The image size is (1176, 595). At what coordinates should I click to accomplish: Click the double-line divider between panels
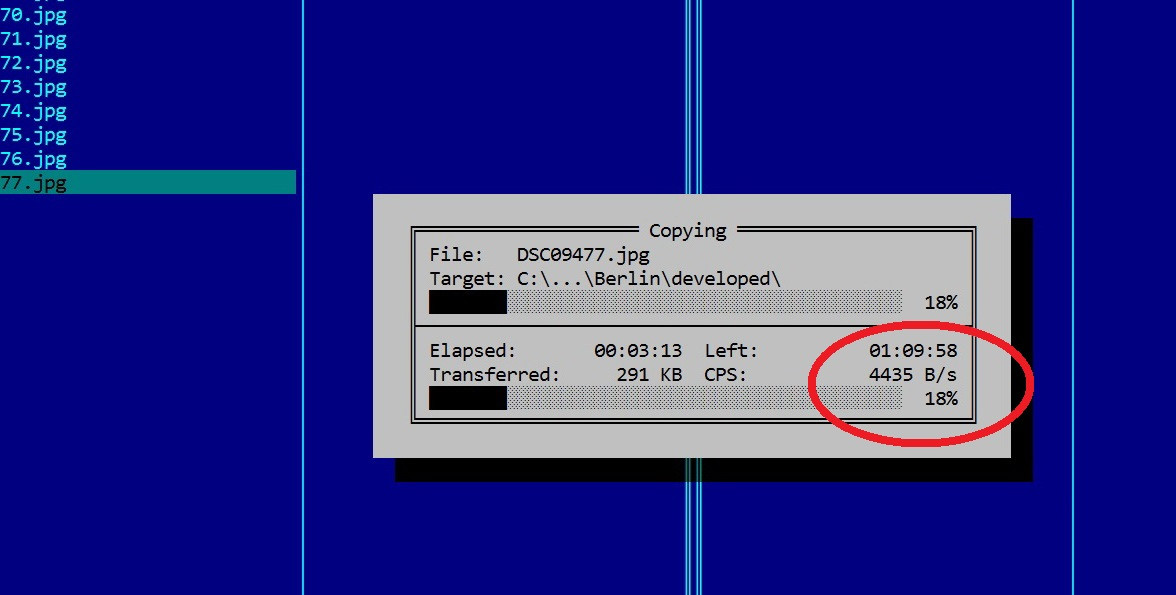tap(694, 98)
